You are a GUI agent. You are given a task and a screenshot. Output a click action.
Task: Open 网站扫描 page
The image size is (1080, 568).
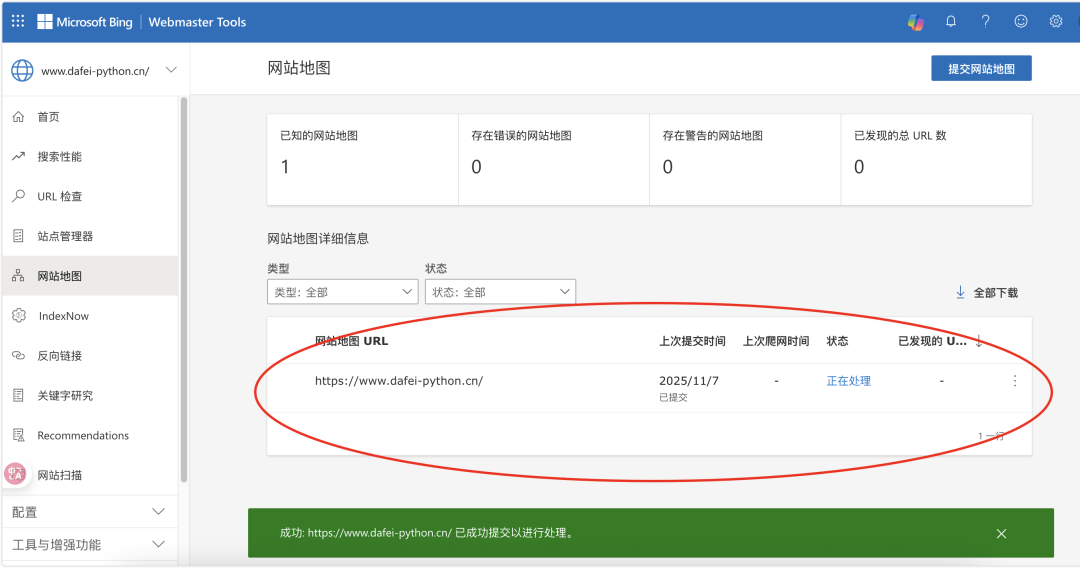pos(90,475)
